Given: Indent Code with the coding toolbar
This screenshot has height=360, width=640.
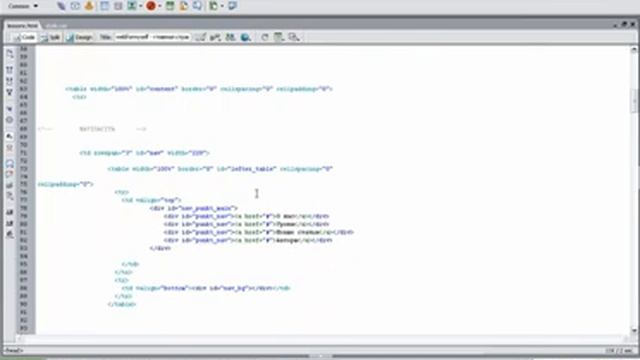Looking at the screenshot, I should point(10,212).
